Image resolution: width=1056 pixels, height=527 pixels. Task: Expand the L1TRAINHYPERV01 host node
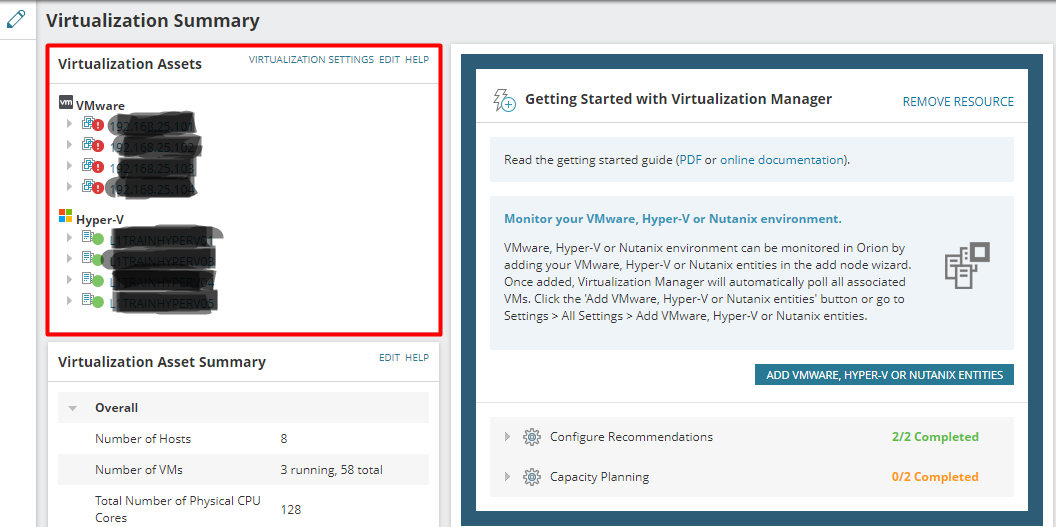pyautogui.click(x=69, y=237)
